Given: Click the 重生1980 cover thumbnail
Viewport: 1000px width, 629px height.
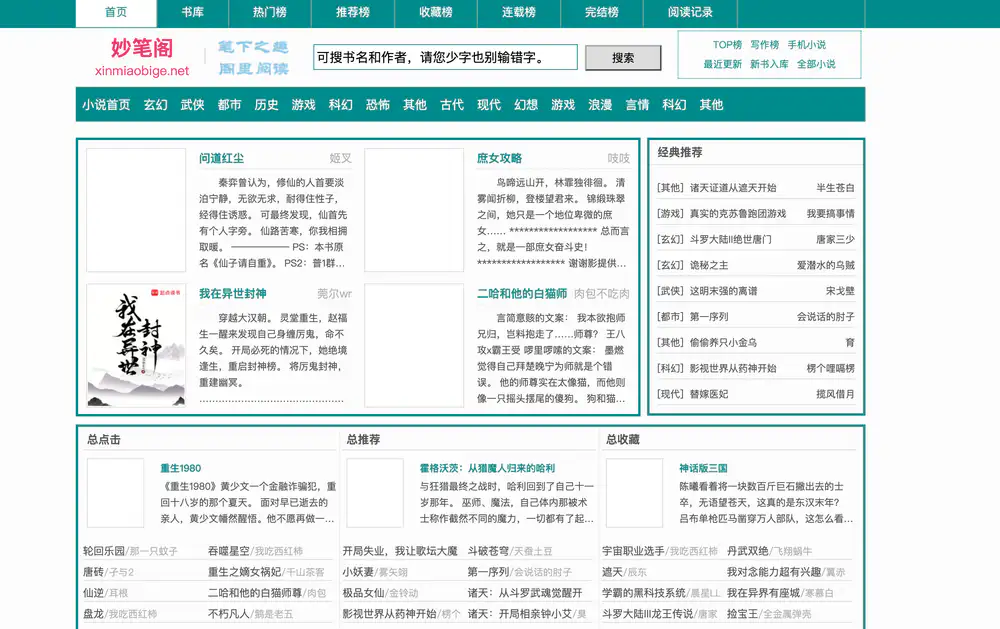Looking at the screenshot, I should pyautogui.click(x=115, y=492).
